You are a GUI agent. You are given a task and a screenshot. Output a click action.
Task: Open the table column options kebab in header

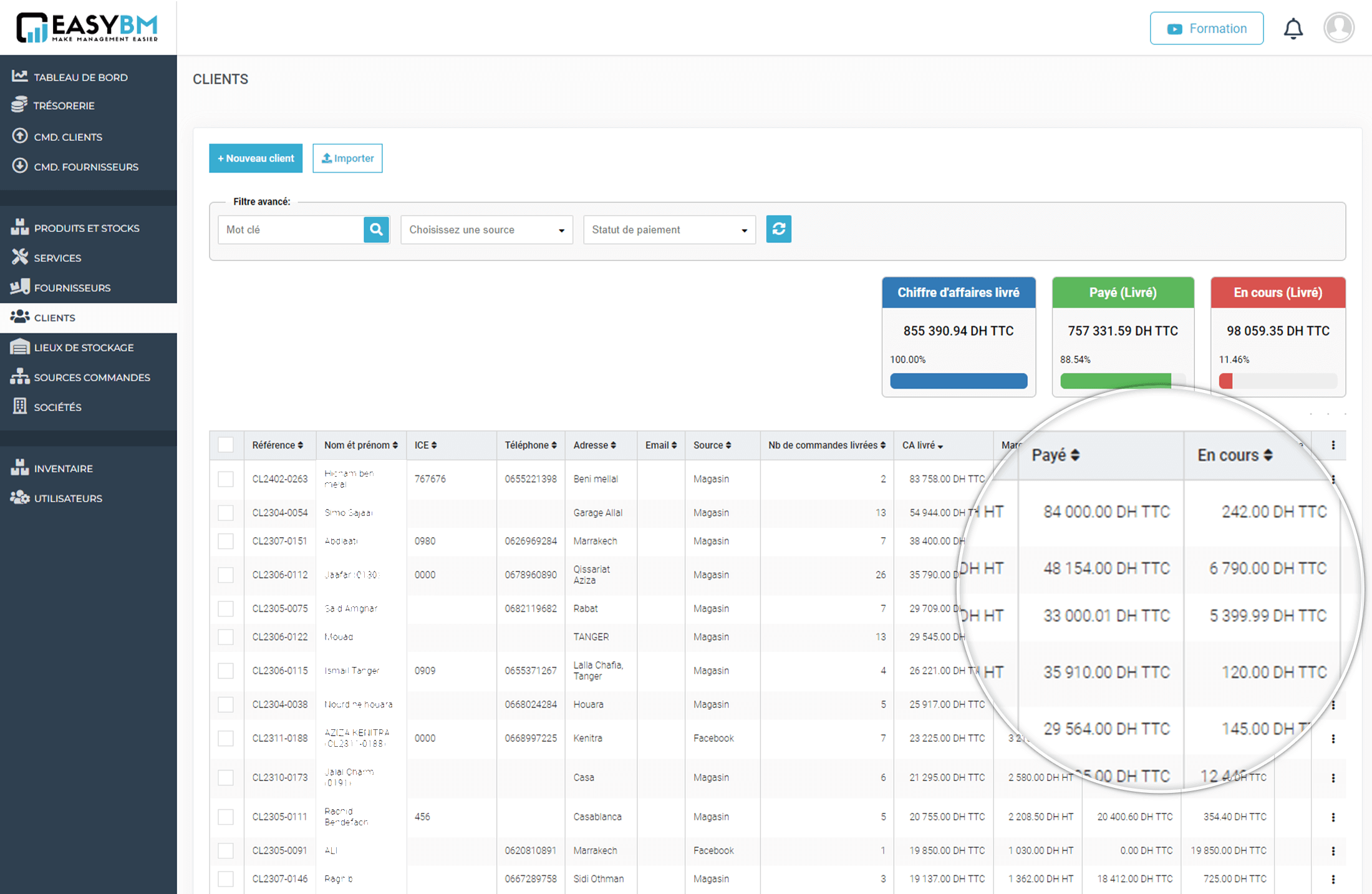(1333, 445)
